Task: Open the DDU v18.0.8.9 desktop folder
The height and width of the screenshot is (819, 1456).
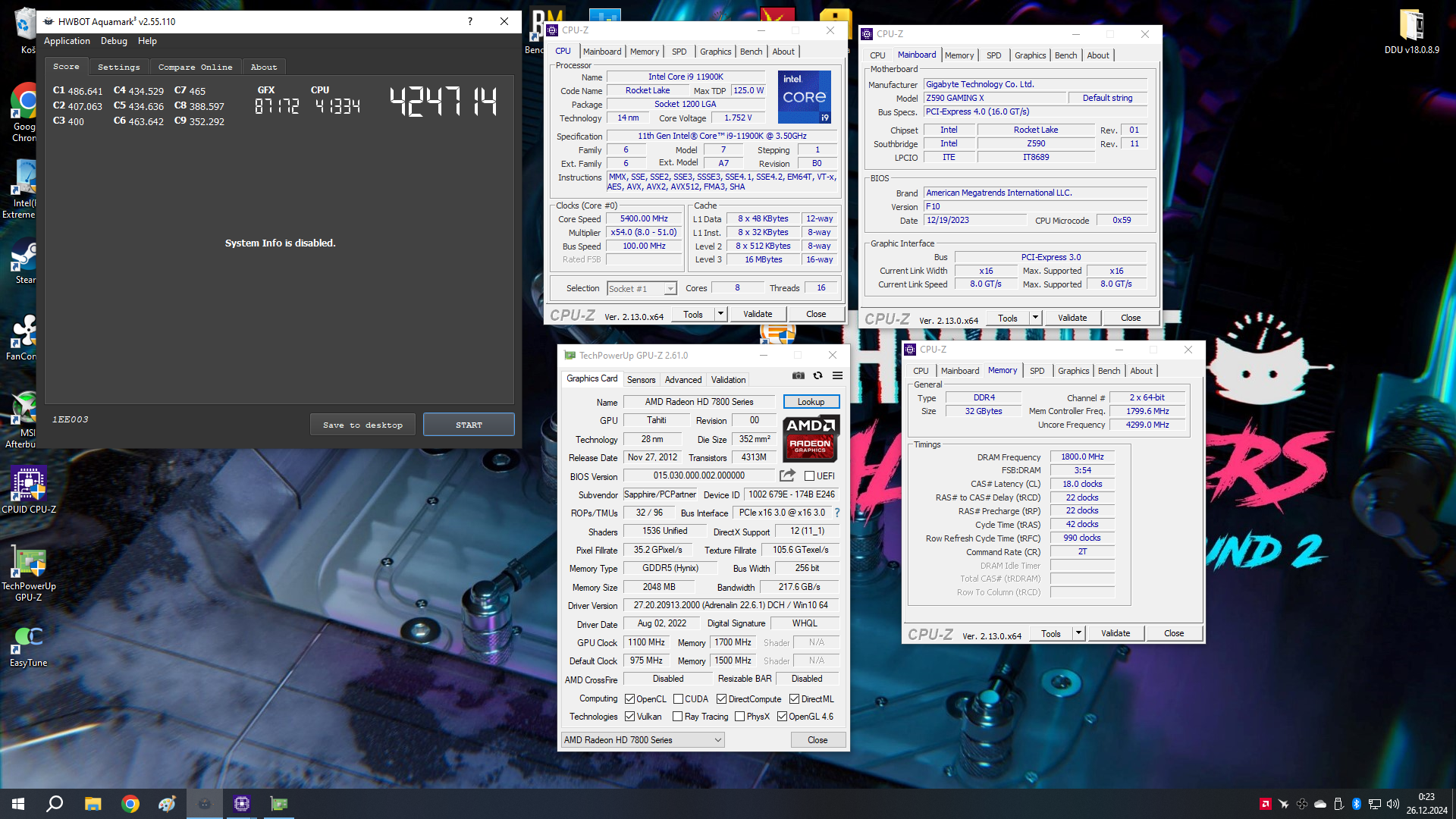Action: click(1411, 32)
